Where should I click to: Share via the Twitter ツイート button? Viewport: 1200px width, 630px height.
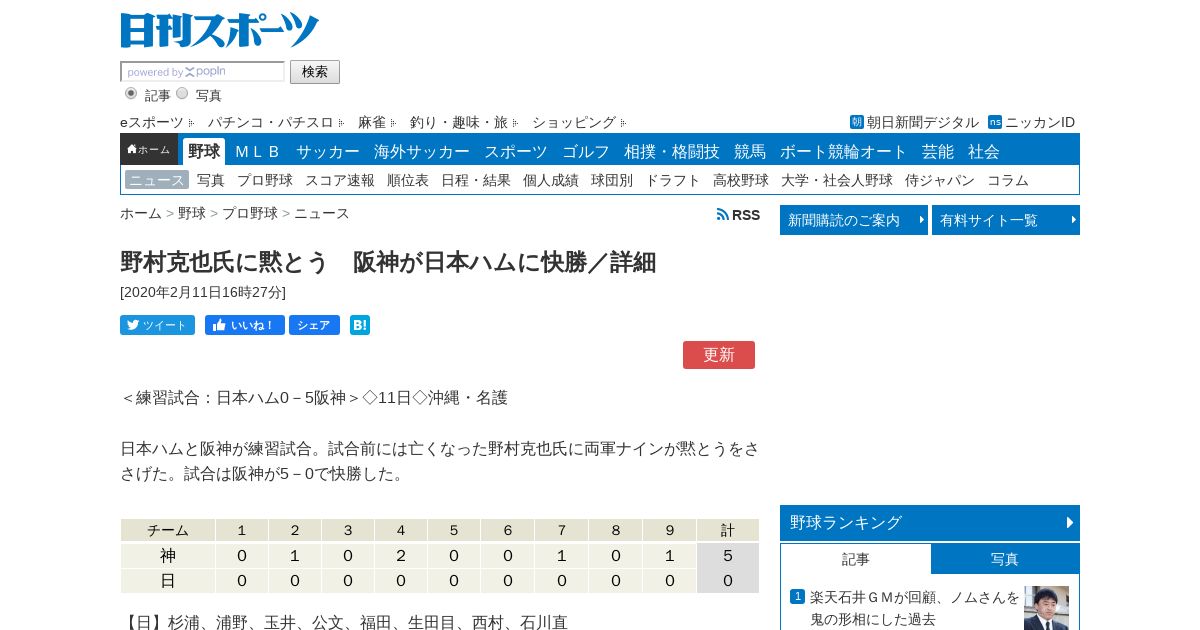click(157, 325)
